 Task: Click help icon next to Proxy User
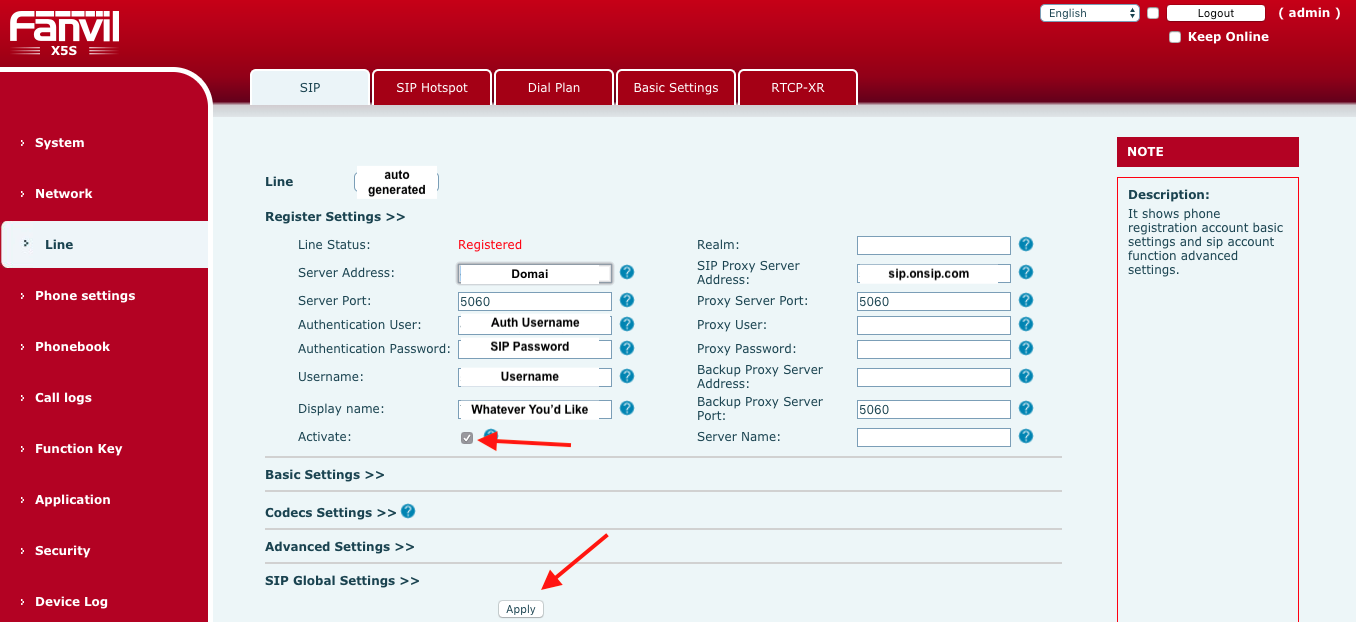click(1026, 324)
